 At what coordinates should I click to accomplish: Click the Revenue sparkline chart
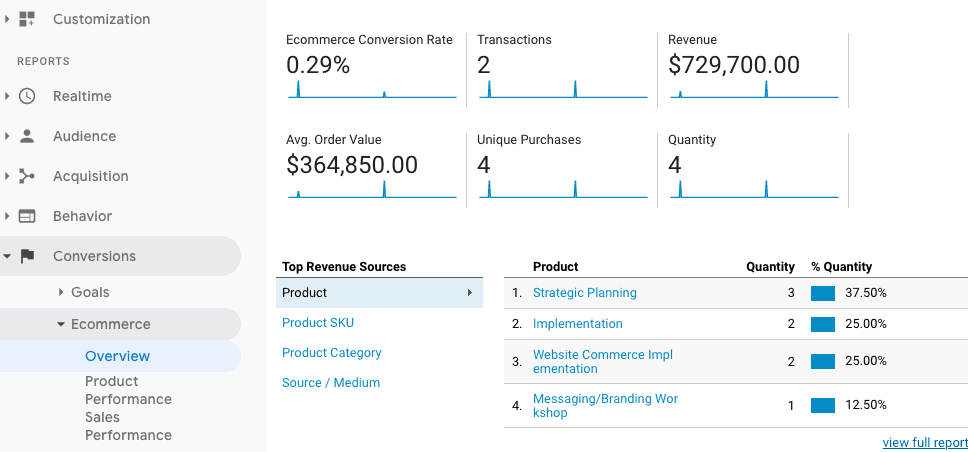point(754,89)
